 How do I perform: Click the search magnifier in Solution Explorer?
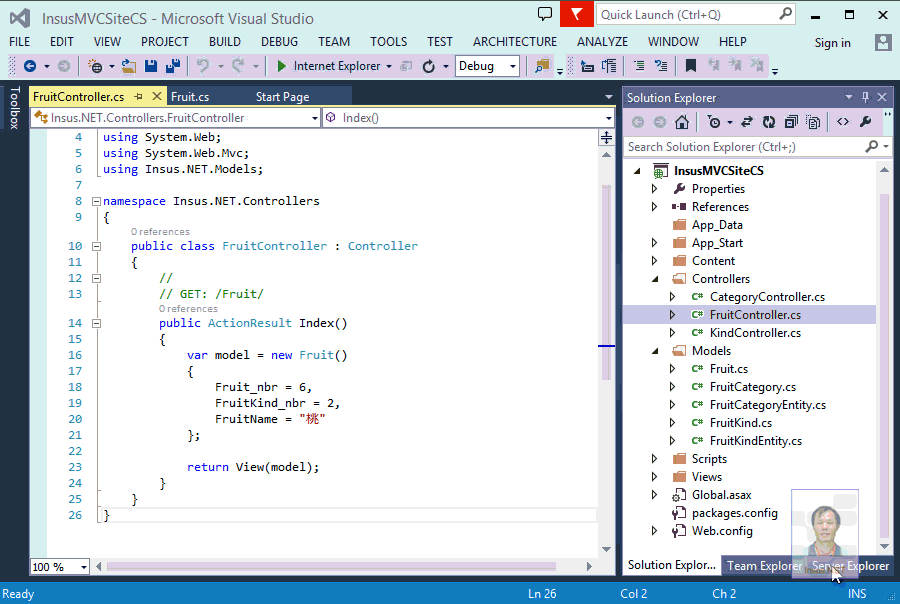click(x=872, y=147)
